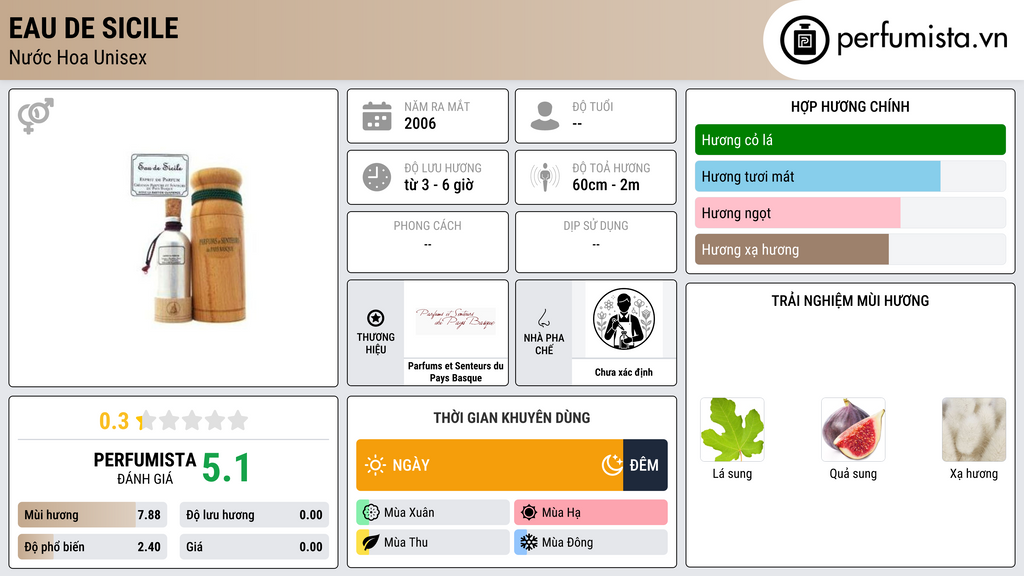Click the Độ lưu hương 0.00 score bar

pyautogui.click(x=254, y=515)
